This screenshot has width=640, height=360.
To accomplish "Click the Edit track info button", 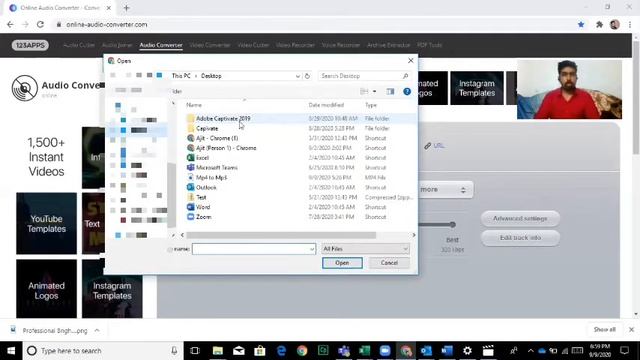I will pos(520,238).
